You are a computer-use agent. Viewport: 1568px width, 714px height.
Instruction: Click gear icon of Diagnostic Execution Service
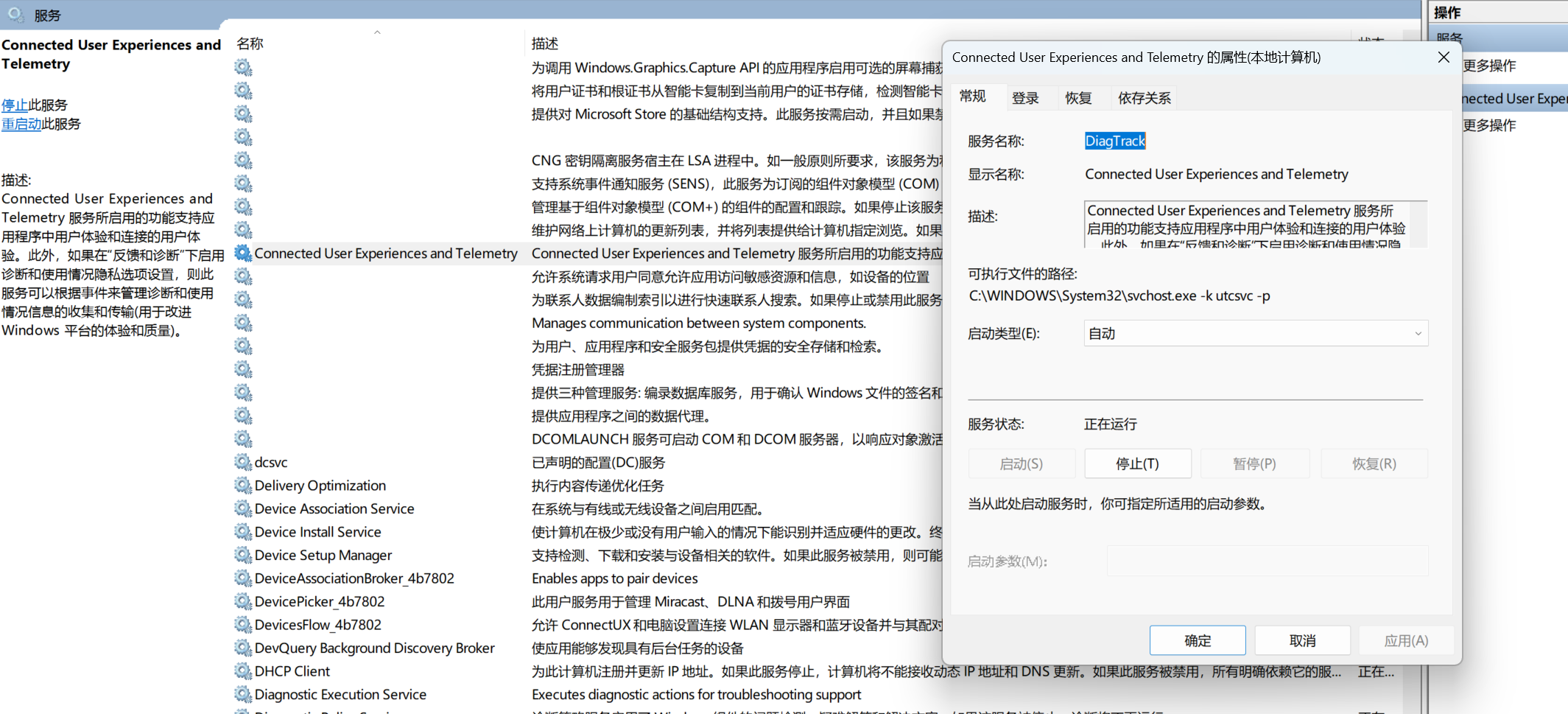pyautogui.click(x=243, y=694)
